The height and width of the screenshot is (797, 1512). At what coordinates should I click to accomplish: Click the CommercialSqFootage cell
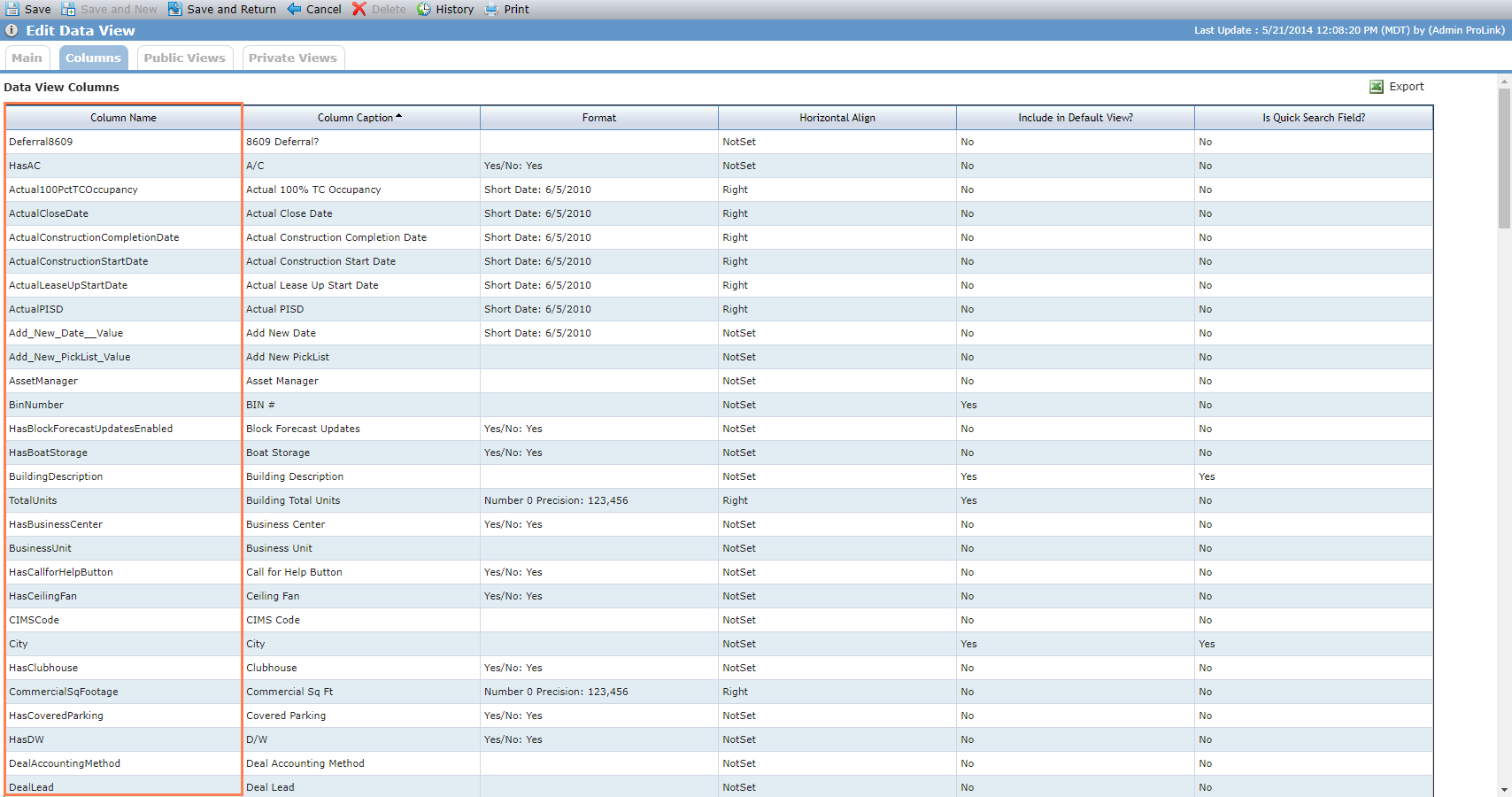pos(123,692)
